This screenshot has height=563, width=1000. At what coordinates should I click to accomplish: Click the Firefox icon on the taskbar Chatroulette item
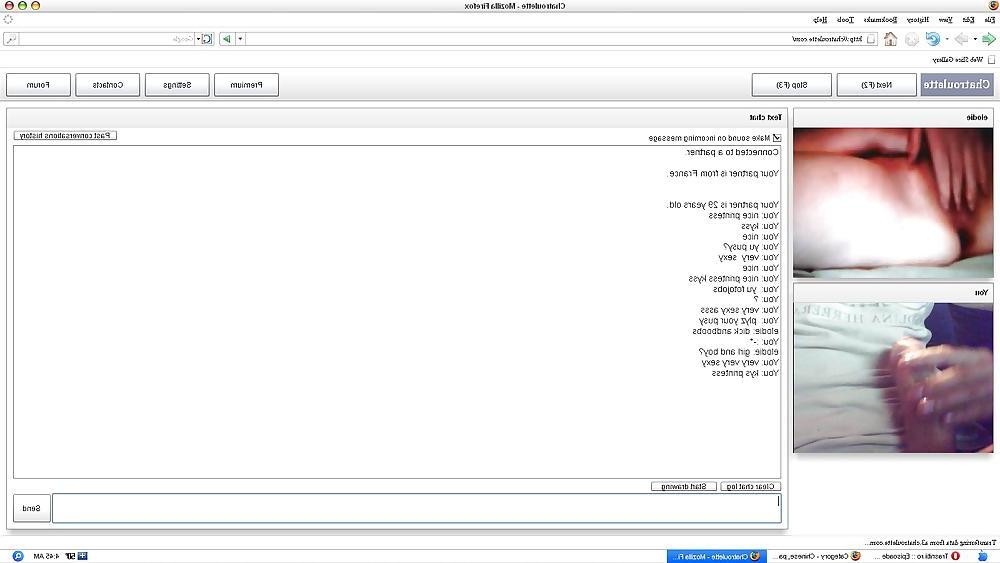click(755, 556)
